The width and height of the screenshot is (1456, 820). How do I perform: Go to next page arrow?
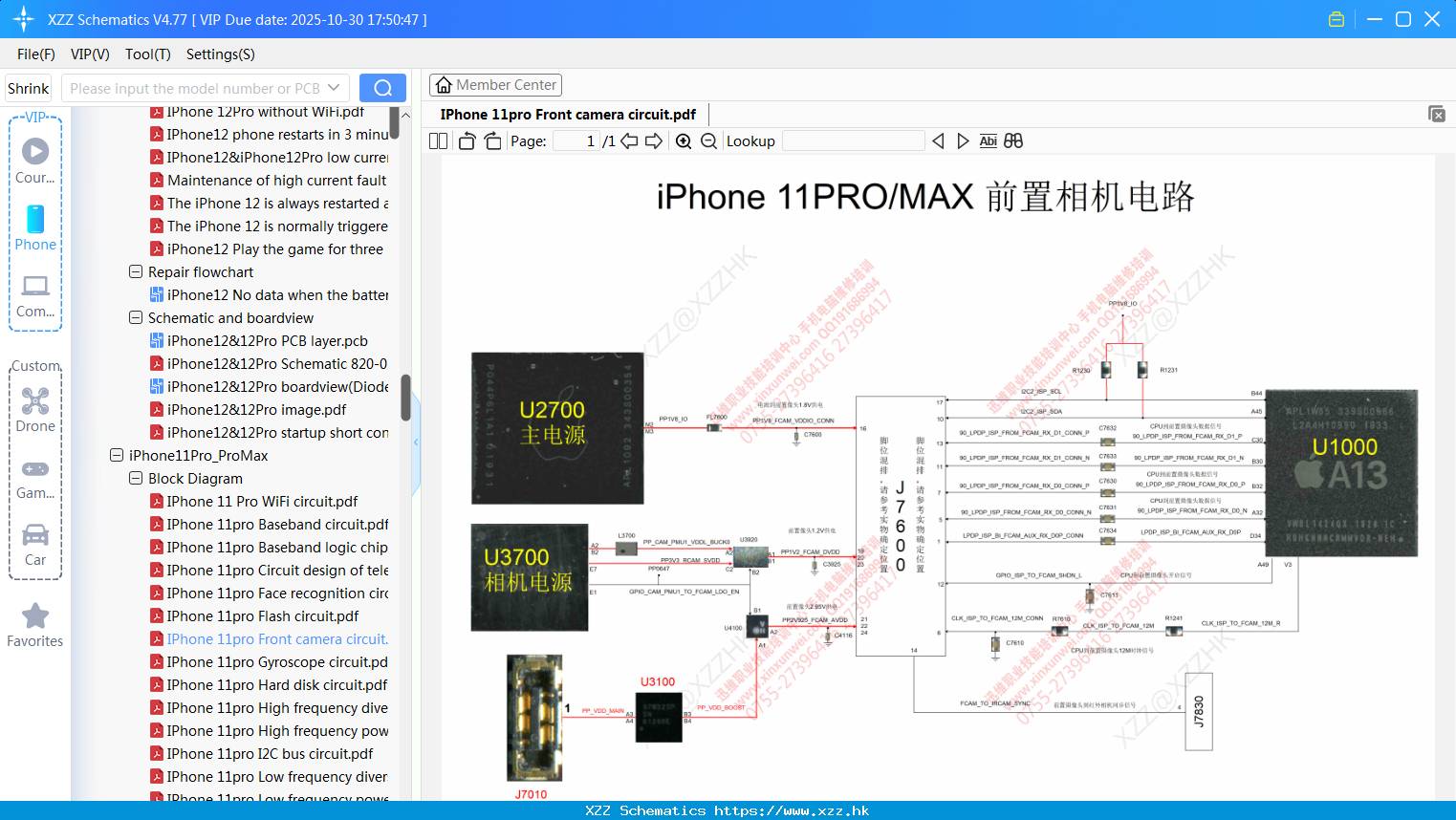pos(654,141)
